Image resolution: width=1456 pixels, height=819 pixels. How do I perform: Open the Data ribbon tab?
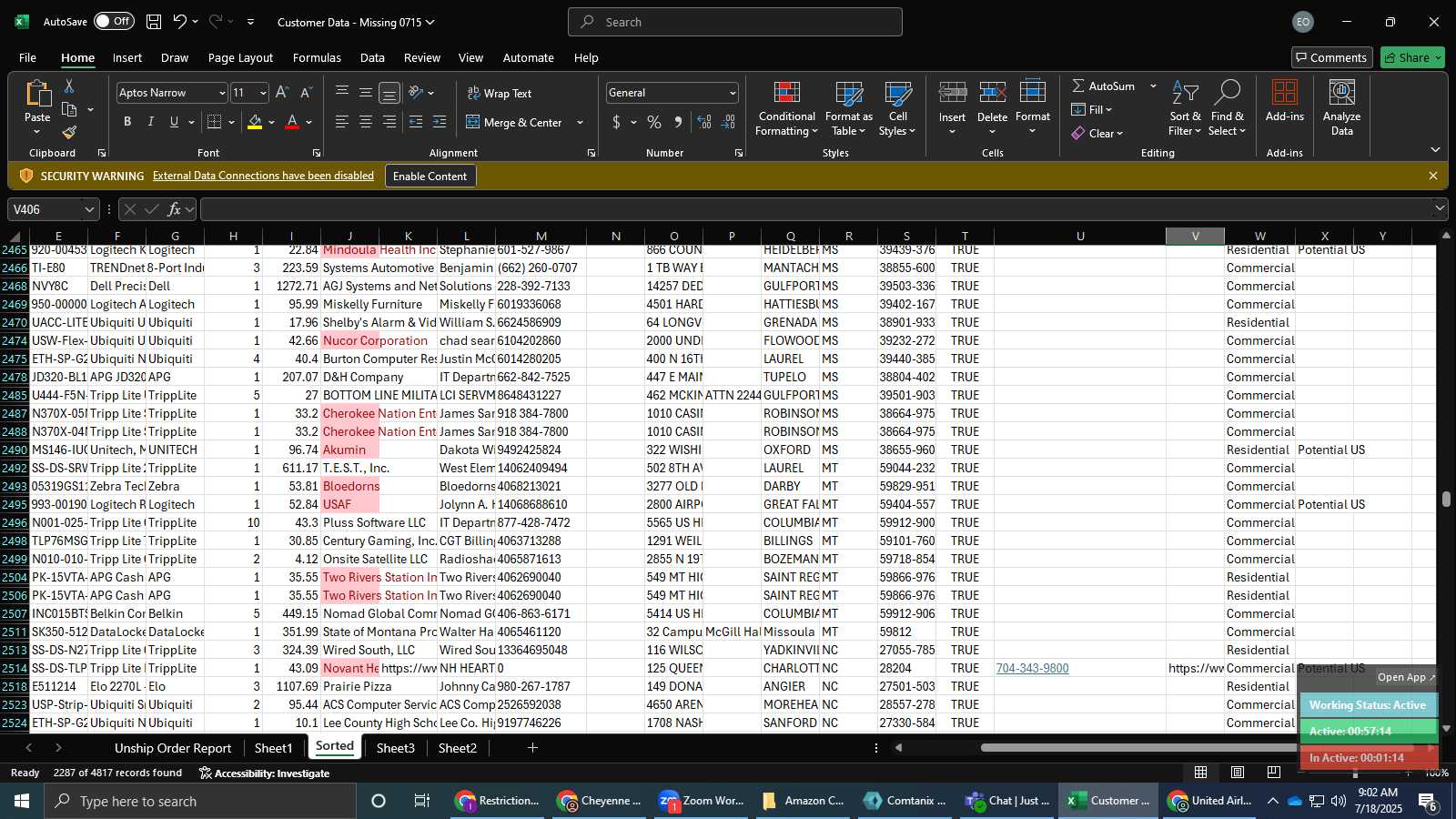(x=372, y=57)
